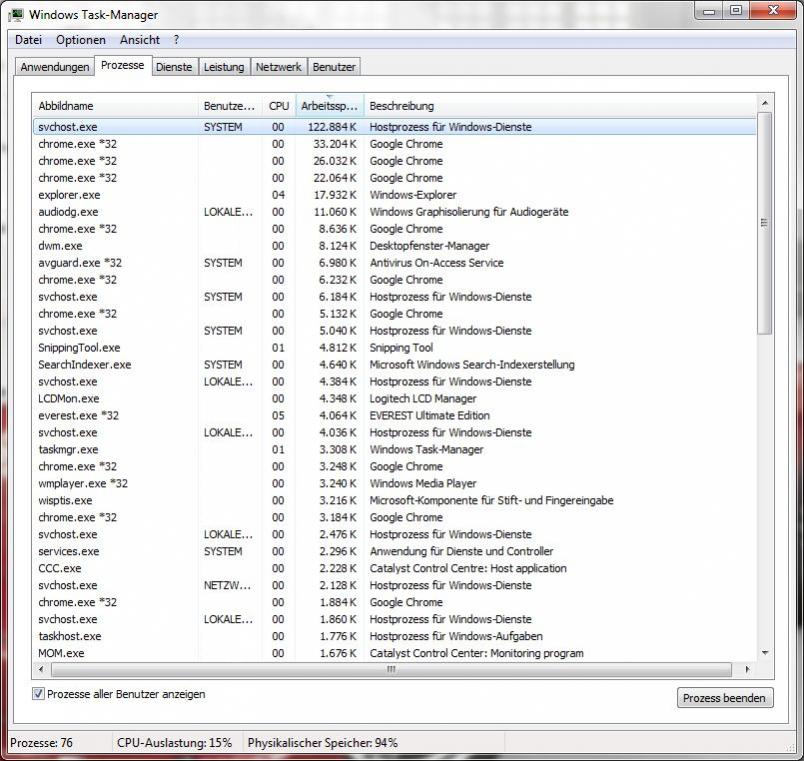
Task: Select the SearchIndexer.exe process row
Action: coord(394,365)
